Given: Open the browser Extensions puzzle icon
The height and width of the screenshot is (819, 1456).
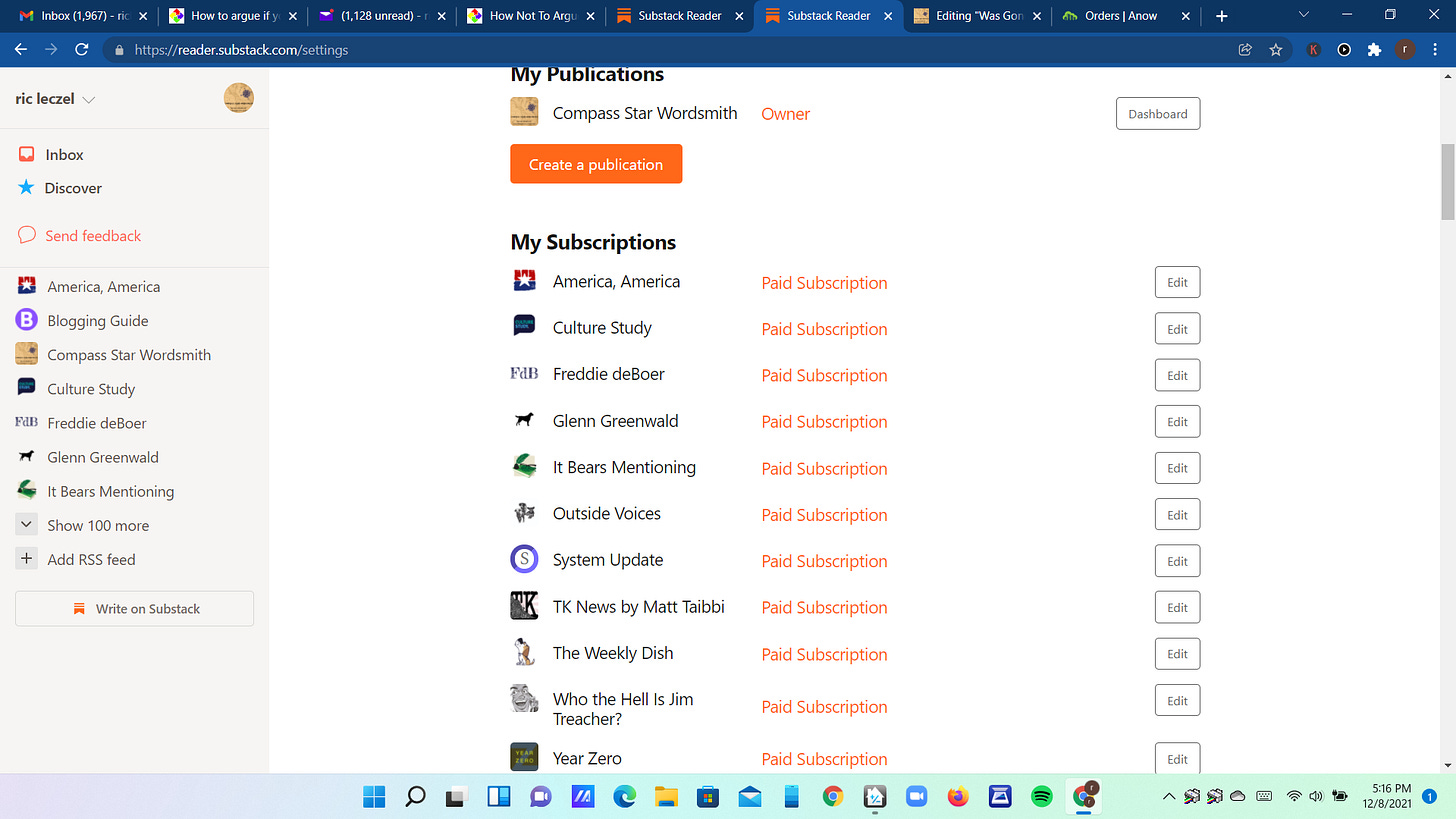Looking at the screenshot, I should pyautogui.click(x=1374, y=49).
